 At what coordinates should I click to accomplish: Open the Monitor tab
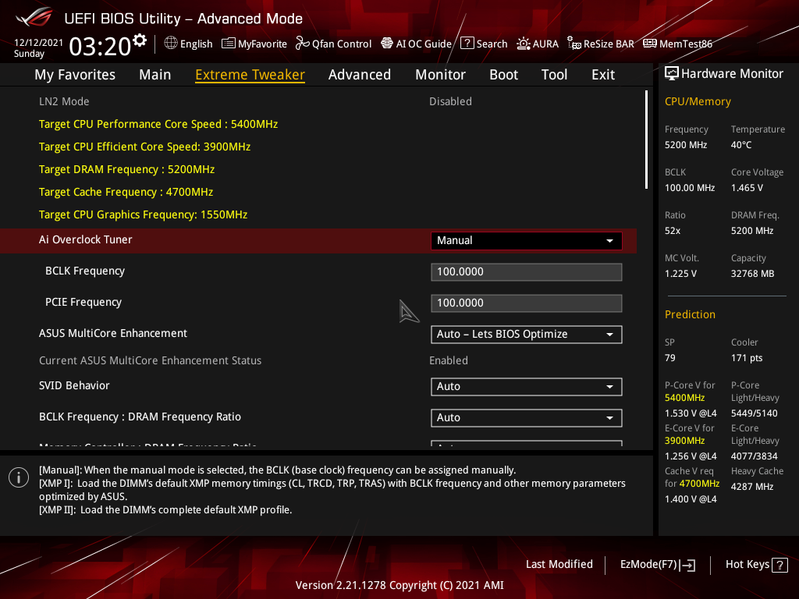tap(440, 74)
